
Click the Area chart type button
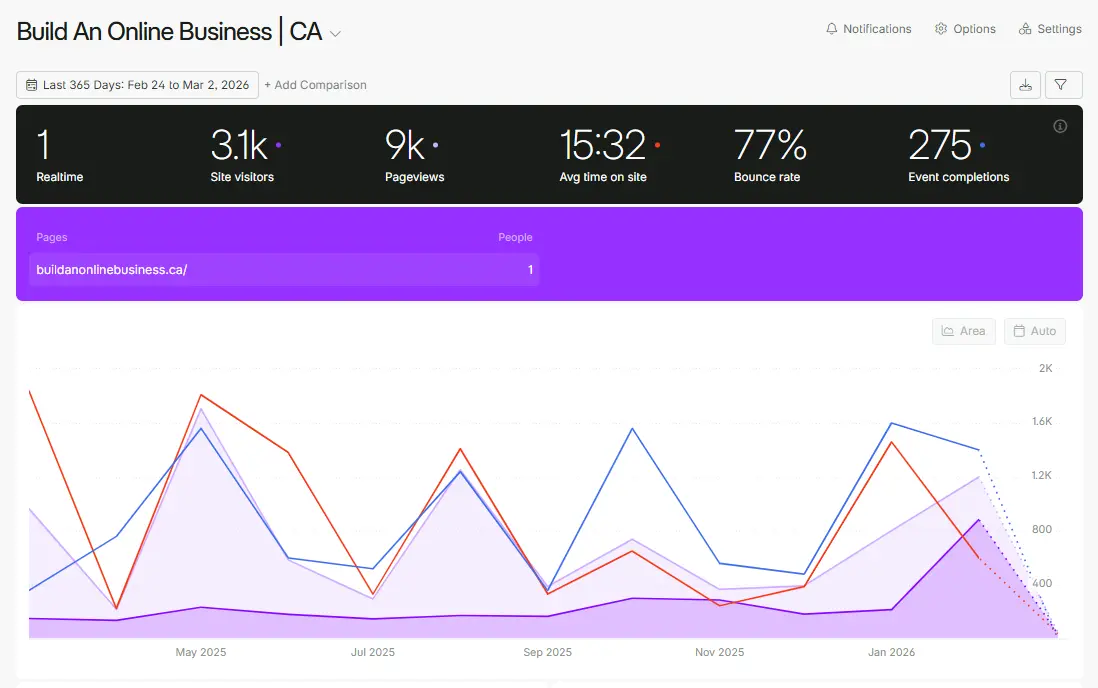[x=963, y=331]
